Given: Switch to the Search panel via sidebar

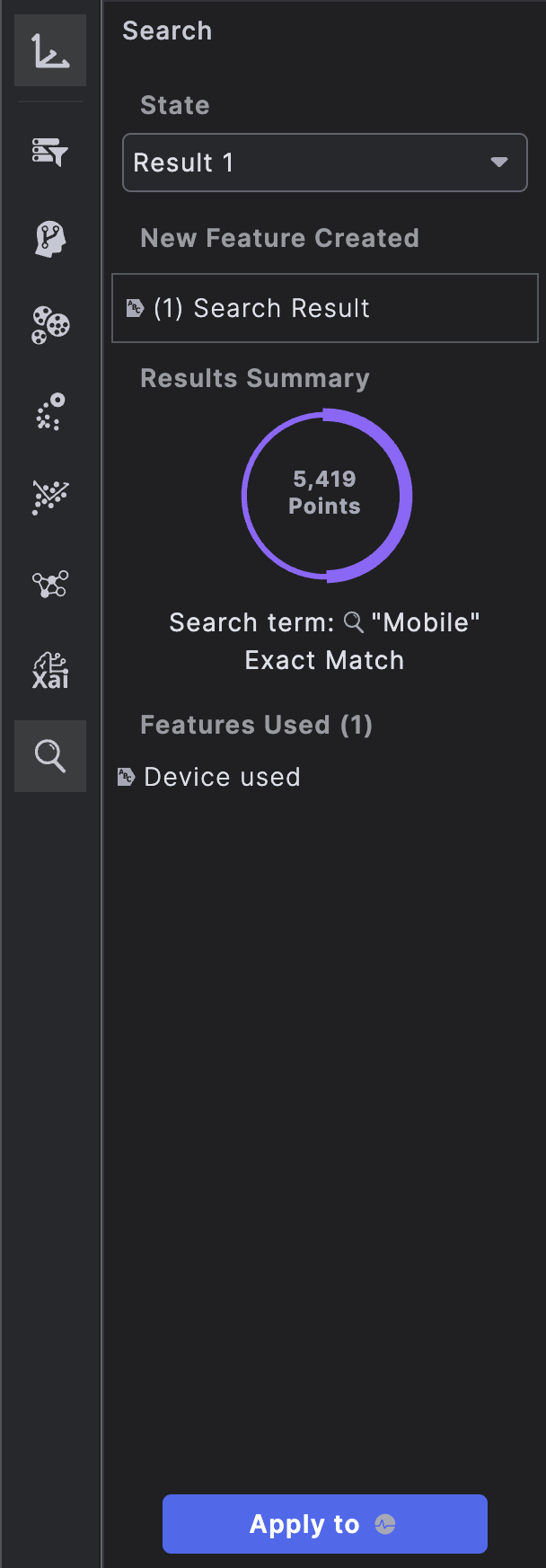Looking at the screenshot, I should coord(50,756).
